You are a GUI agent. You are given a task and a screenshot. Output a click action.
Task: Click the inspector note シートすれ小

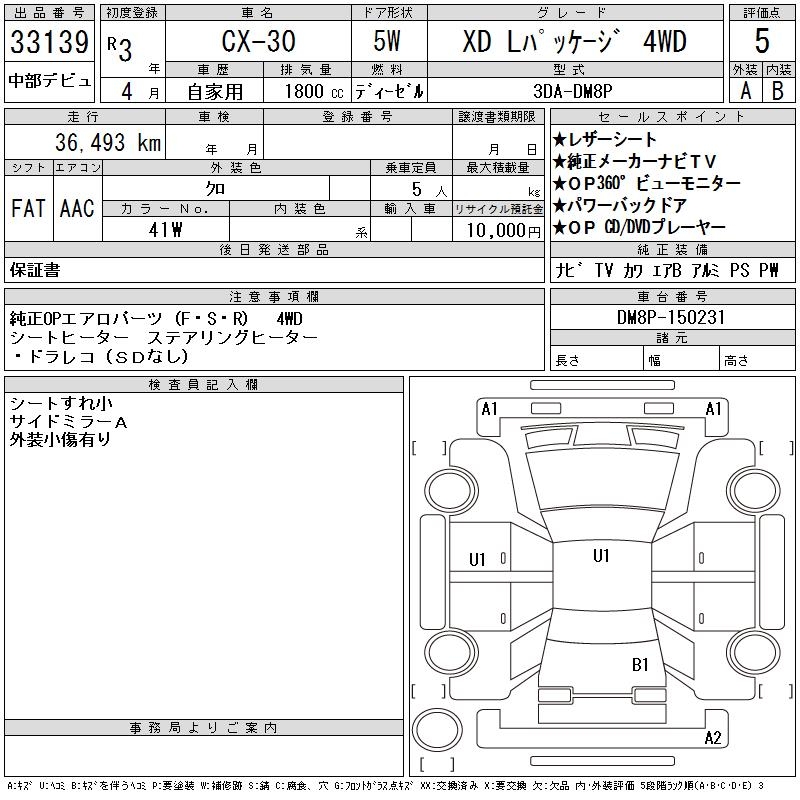[x=61, y=404]
